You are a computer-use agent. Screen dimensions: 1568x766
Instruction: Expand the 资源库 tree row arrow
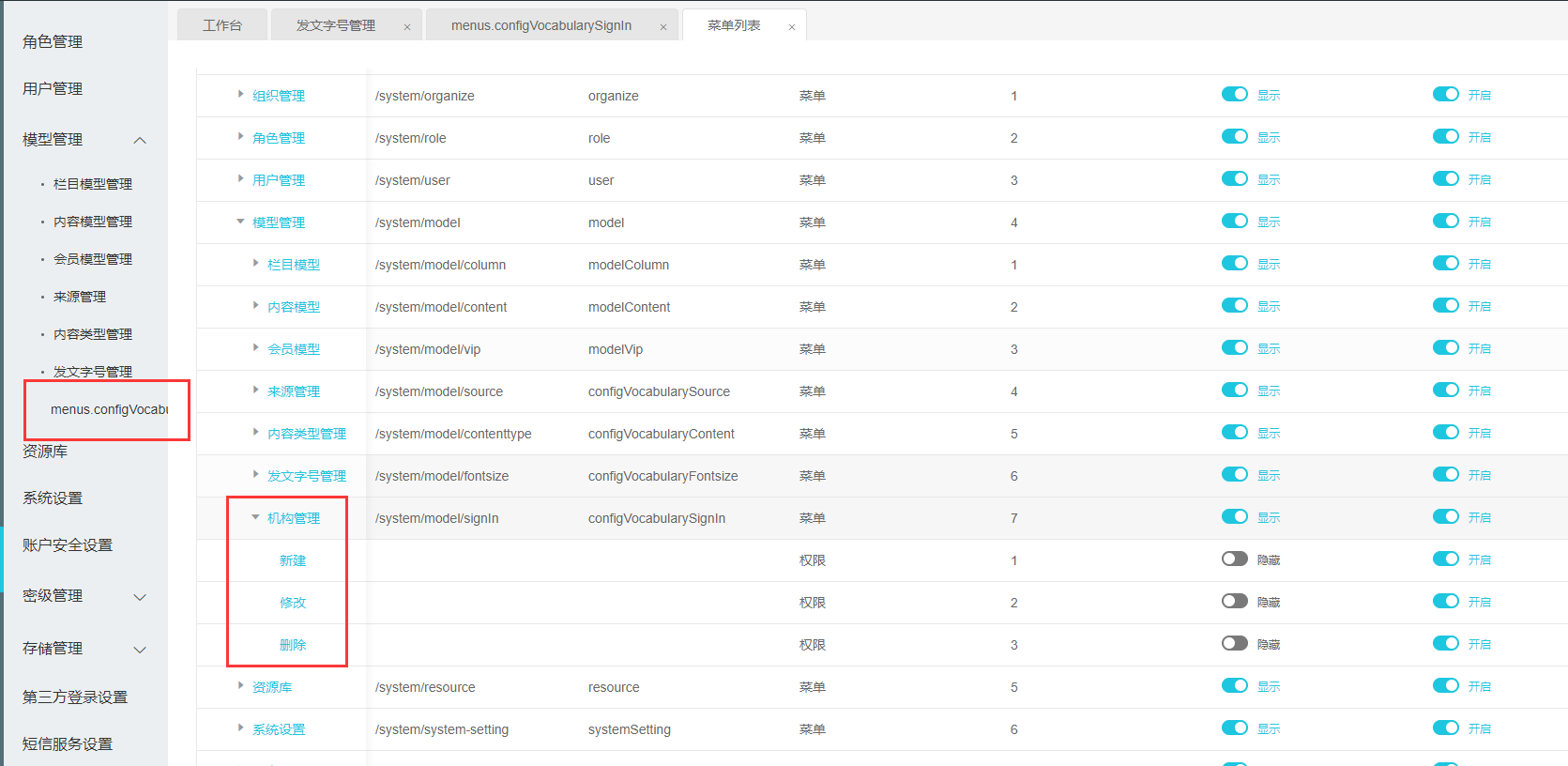pos(240,685)
